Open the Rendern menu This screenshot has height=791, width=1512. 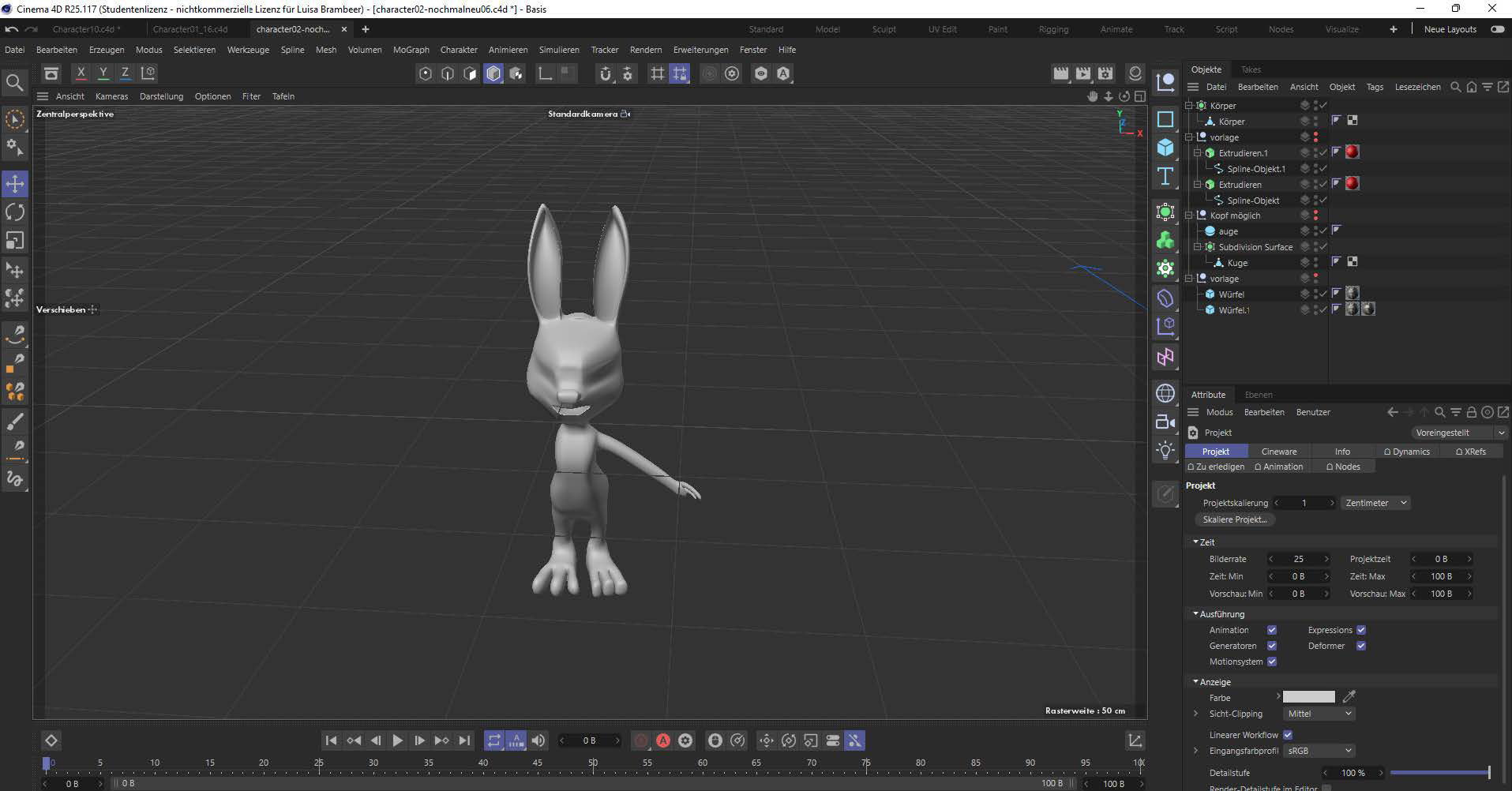[646, 50]
